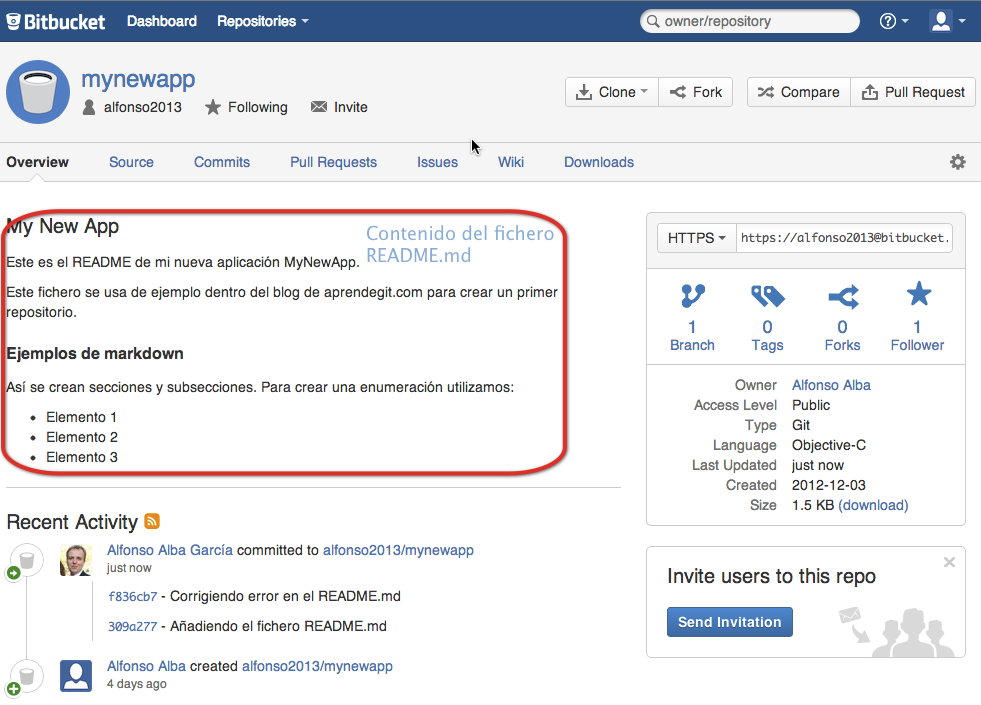
Task: Click the Branch icon in stats panel
Action: pyautogui.click(x=692, y=296)
